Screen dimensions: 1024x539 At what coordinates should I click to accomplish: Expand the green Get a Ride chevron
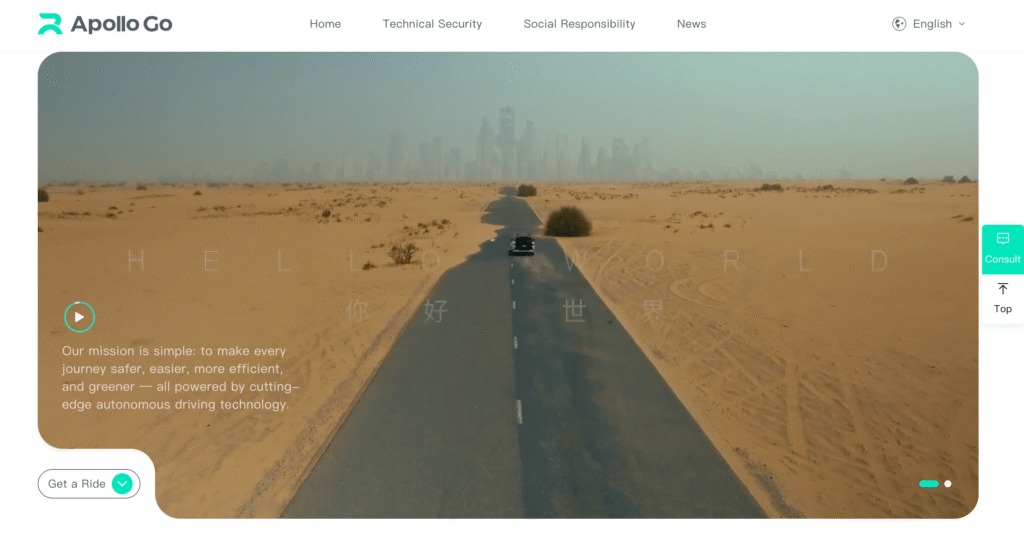(x=122, y=484)
